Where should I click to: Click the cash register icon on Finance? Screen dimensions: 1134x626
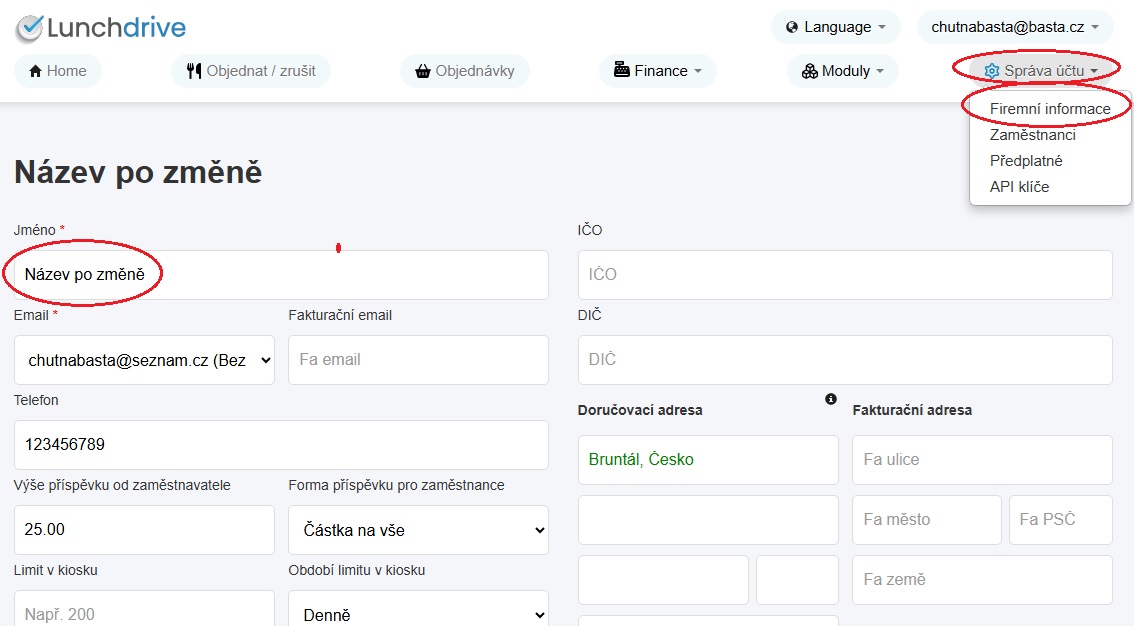coord(621,70)
